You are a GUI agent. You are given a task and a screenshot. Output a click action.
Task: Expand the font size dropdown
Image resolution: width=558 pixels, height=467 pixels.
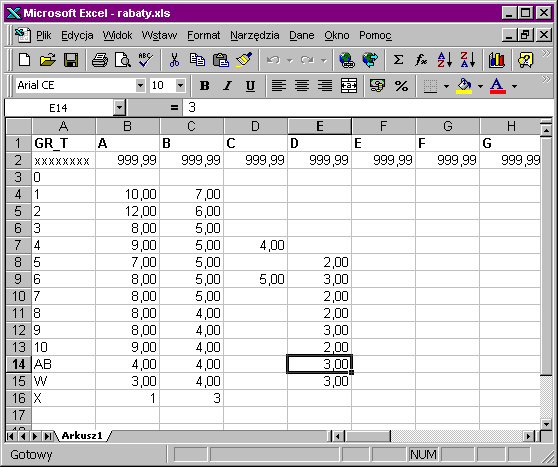coord(180,85)
